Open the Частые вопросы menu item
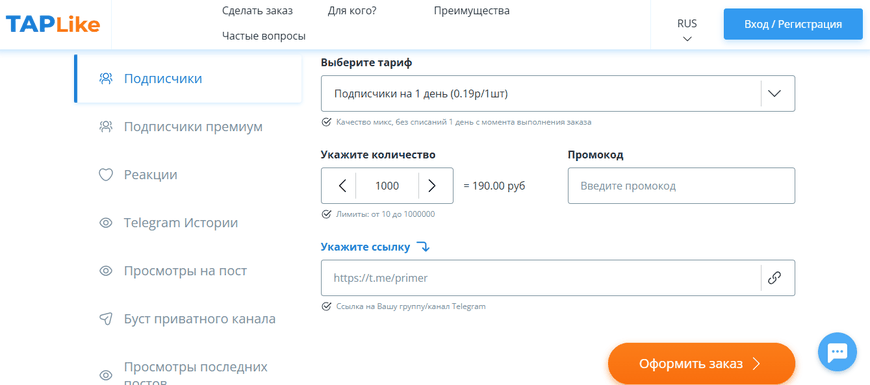This screenshot has width=870, height=385. pyautogui.click(x=264, y=36)
